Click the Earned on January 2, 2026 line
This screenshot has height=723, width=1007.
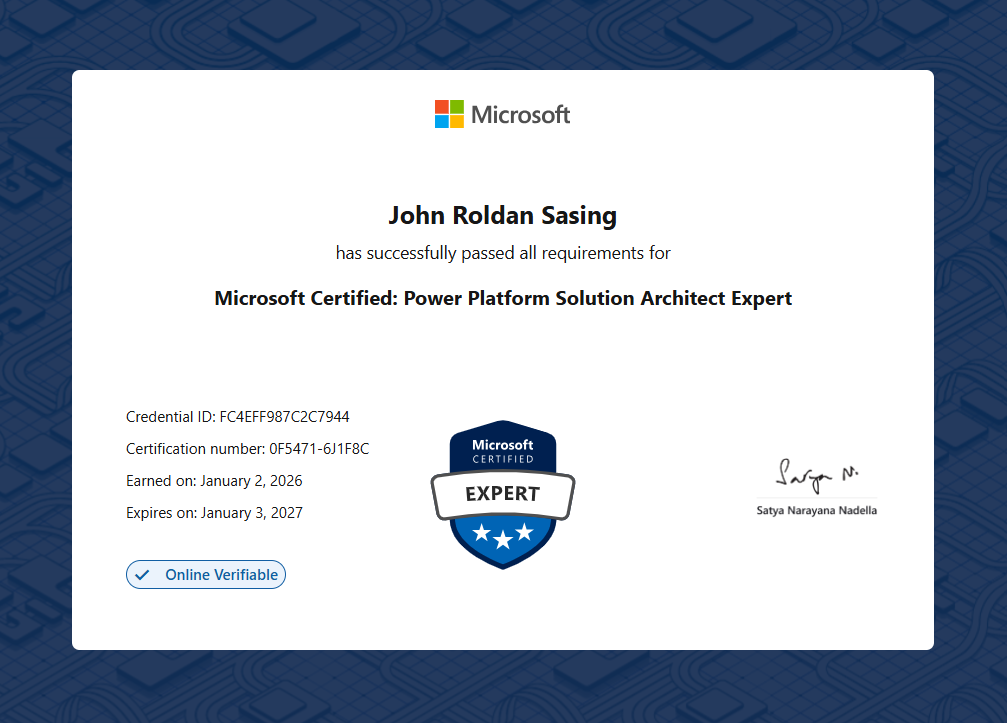coord(214,481)
